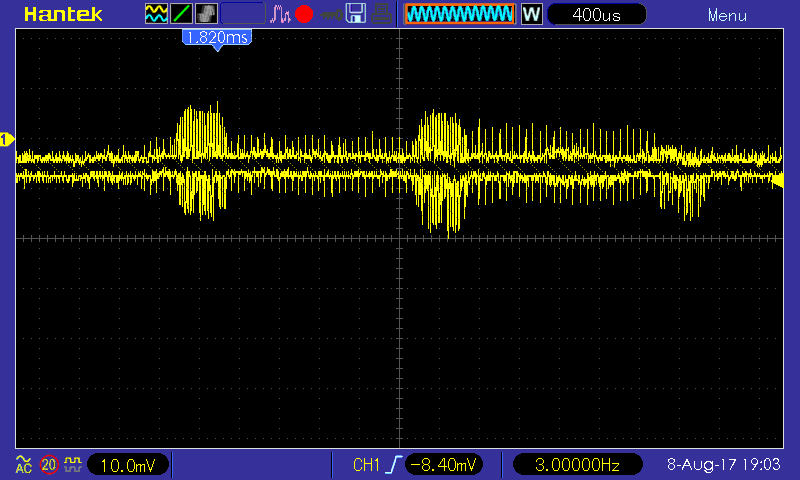Viewport: 800px width, 480px height.
Task: Click the 8-Aug-17 19:03 date and time
Action: coord(723,464)
